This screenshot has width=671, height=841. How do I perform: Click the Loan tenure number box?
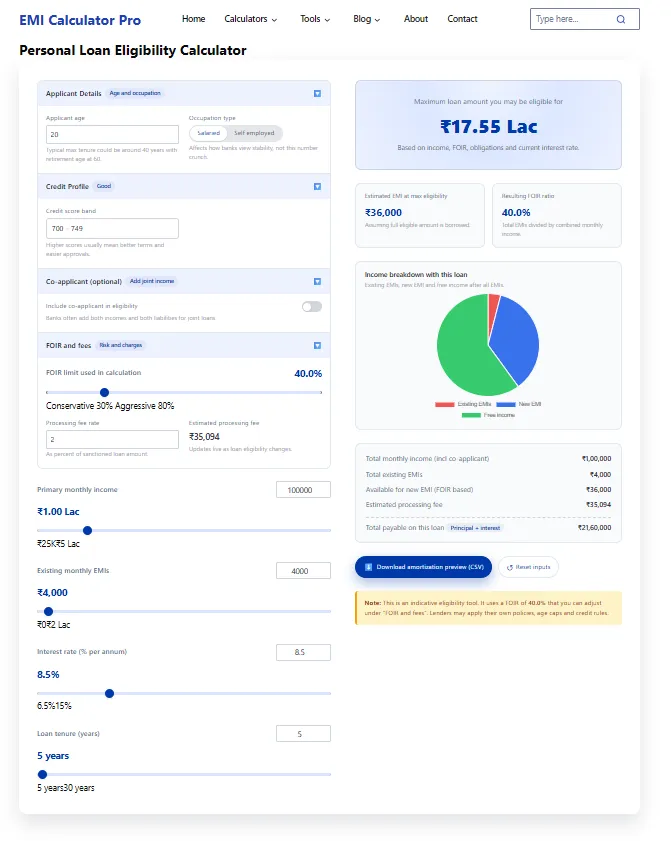coord(303,734)
